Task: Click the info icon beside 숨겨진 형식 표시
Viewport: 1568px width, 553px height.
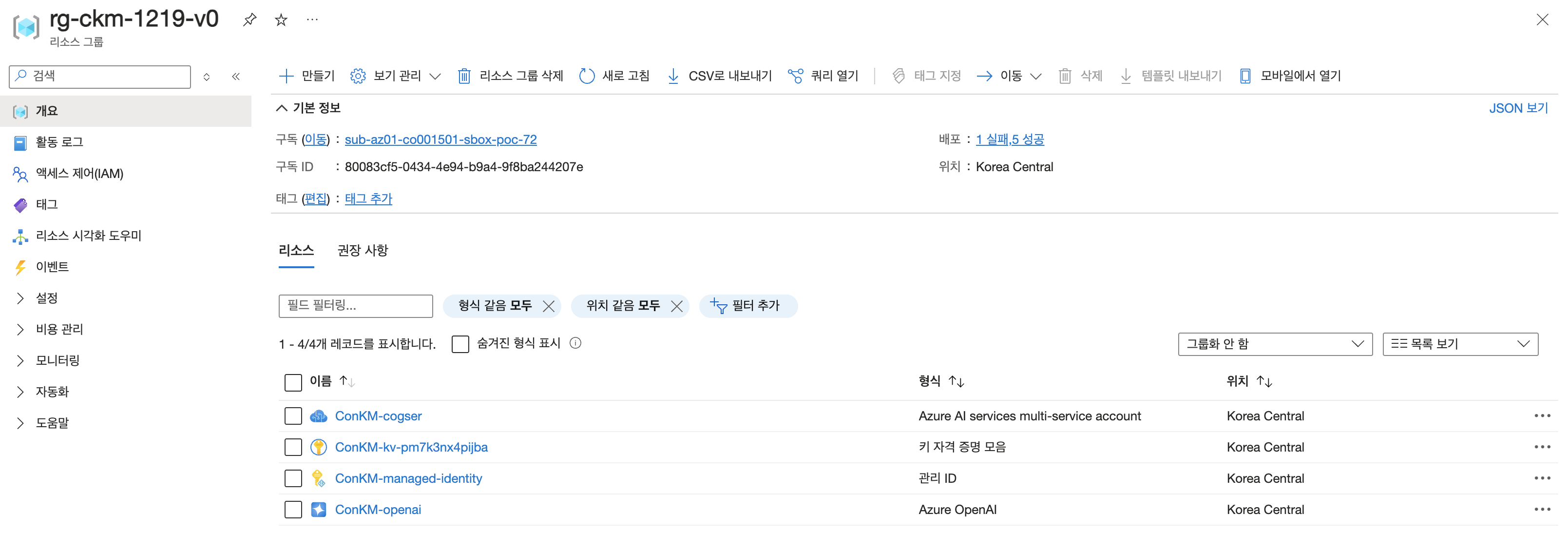Action: tap(575, 343)
